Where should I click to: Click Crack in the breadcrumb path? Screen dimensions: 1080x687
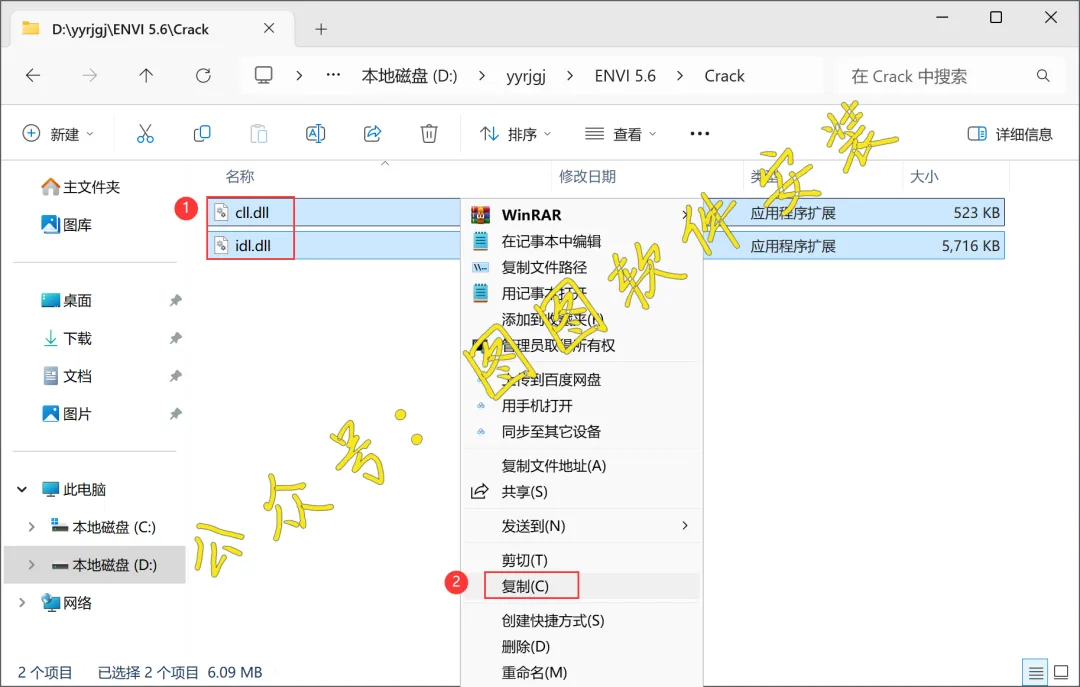pos(724,76)
